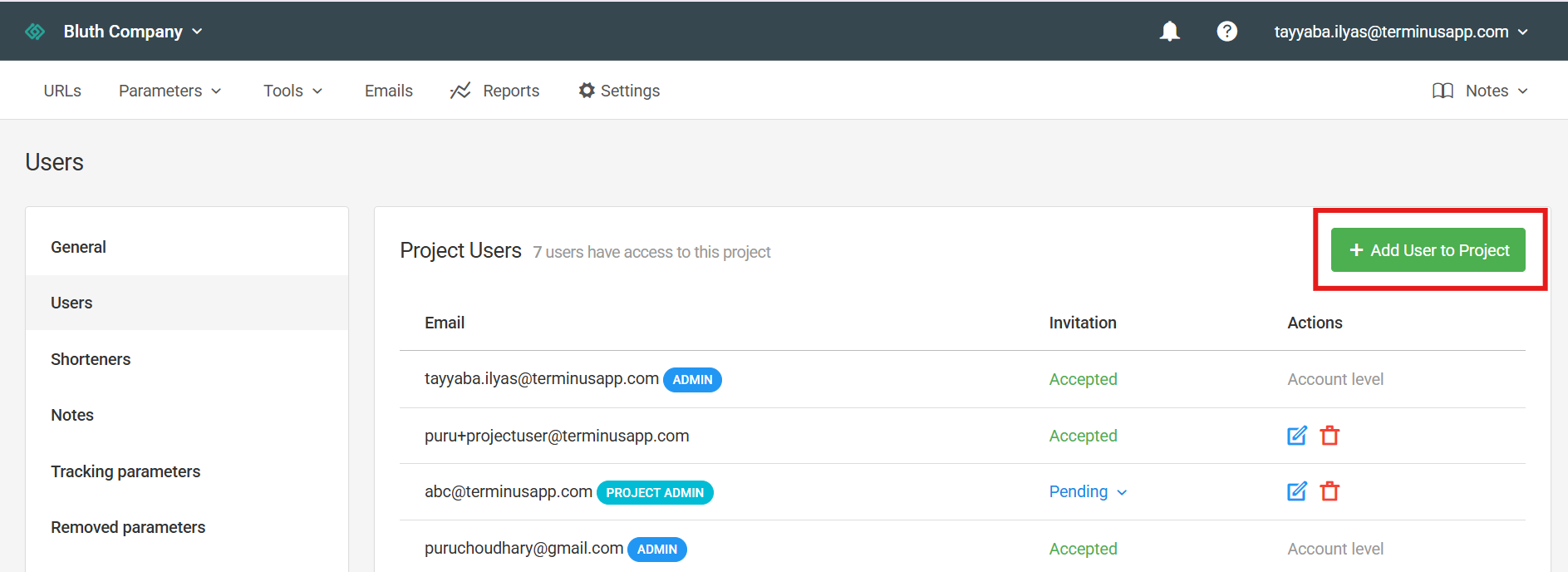This screenshot has width=1568, height=572.
Task: Expand the Tools menu
Action: tap(292, 91)
